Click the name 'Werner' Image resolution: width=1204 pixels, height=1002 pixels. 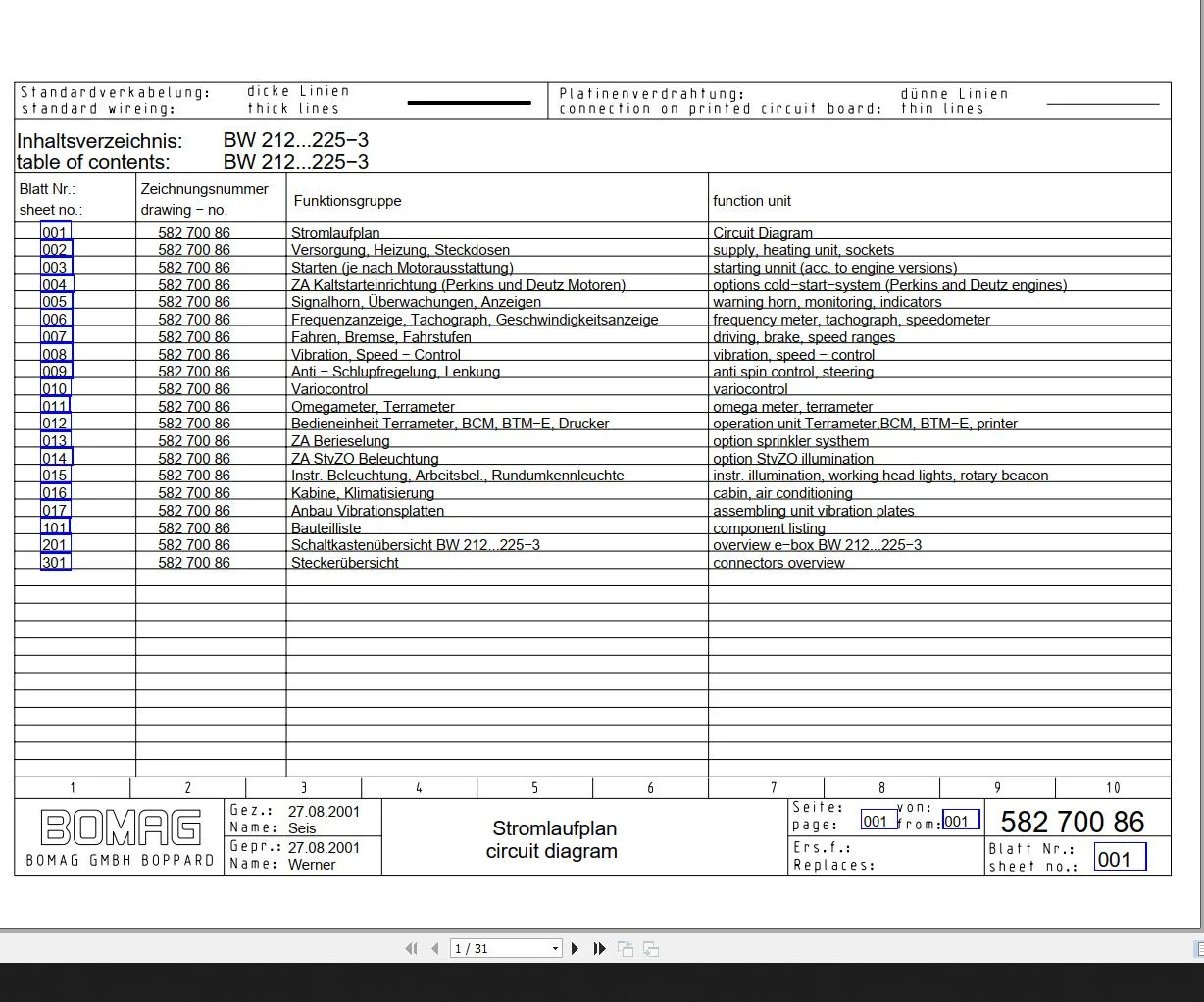coord(312,864)
